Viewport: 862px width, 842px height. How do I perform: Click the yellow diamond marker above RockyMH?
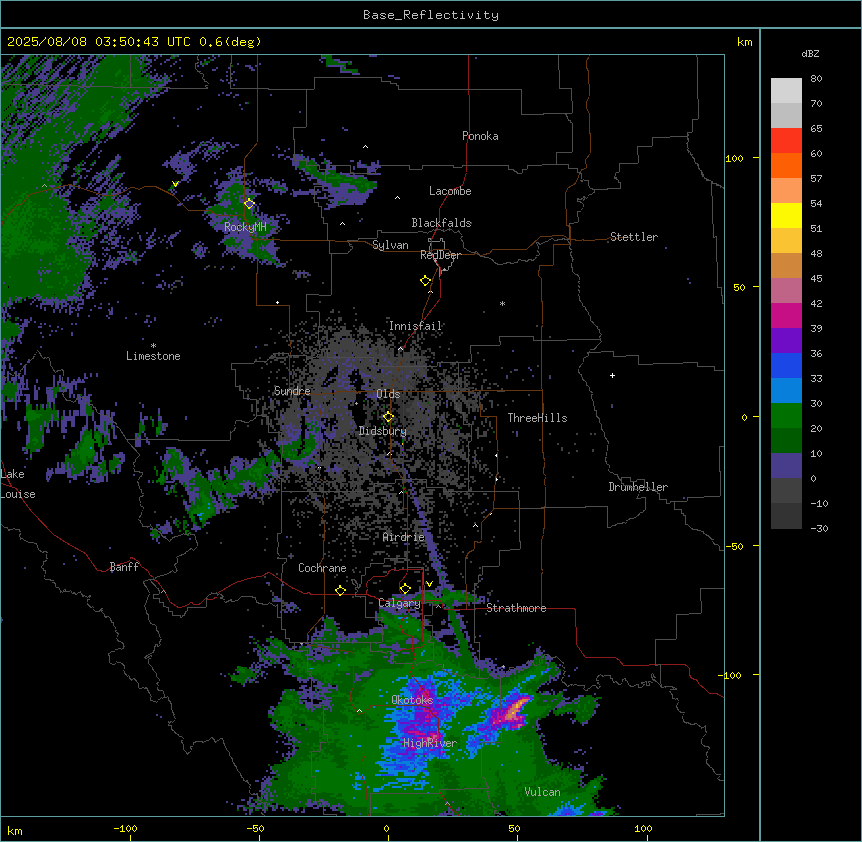tap(249, 204)
